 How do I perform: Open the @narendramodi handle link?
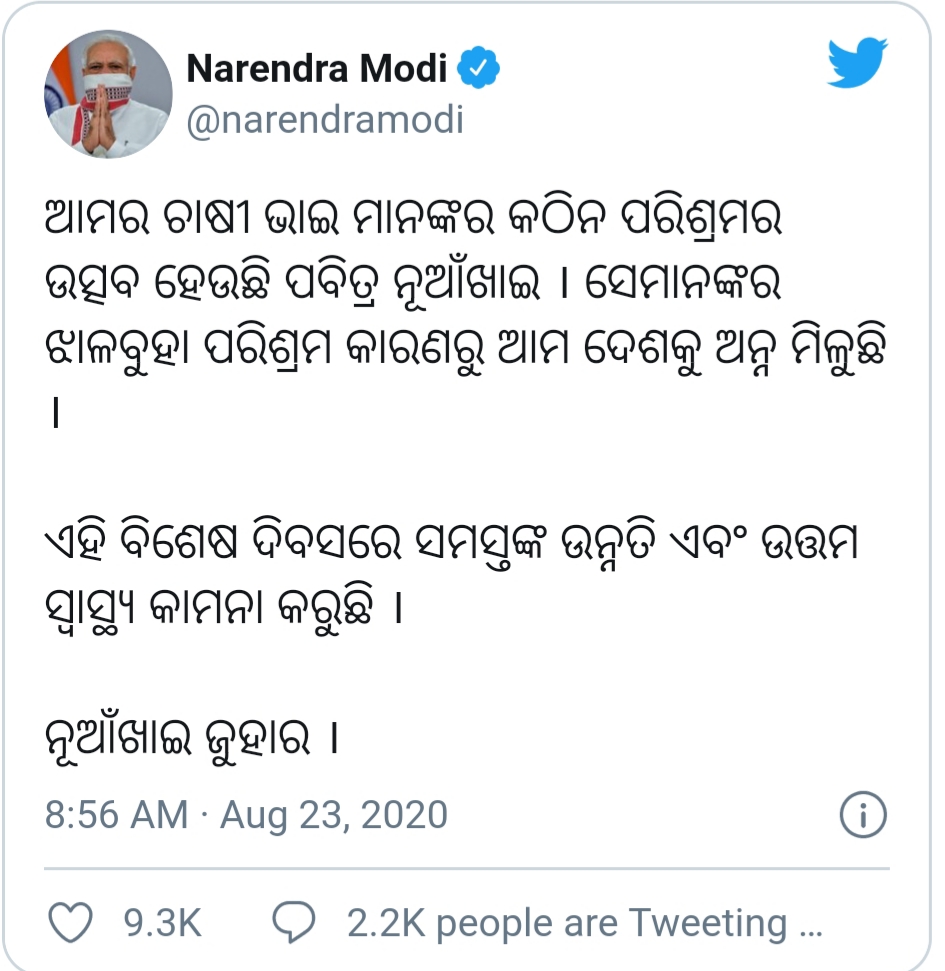(325, 119)
